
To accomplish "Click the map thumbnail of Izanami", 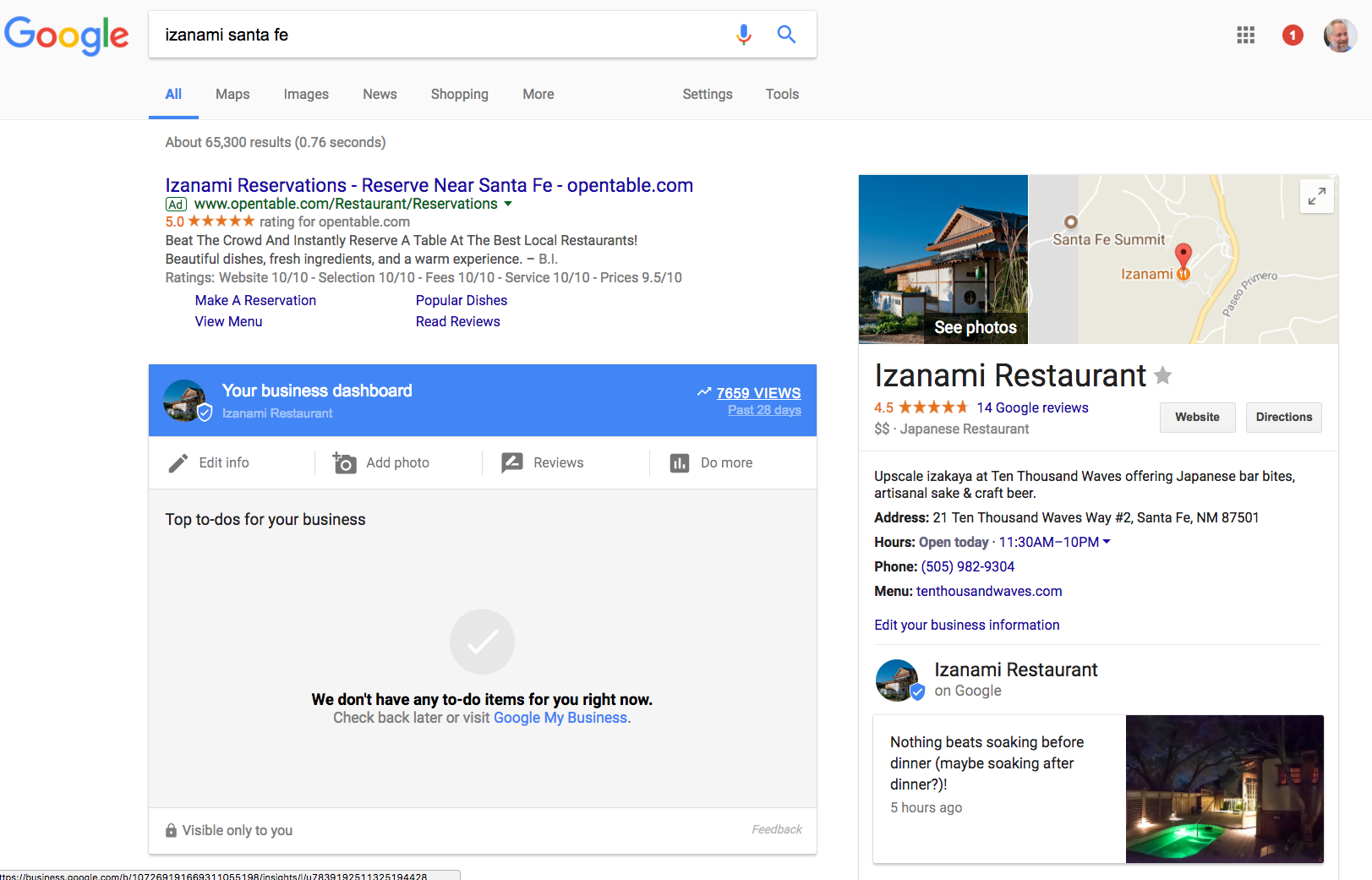I will tap(1183, 260).
